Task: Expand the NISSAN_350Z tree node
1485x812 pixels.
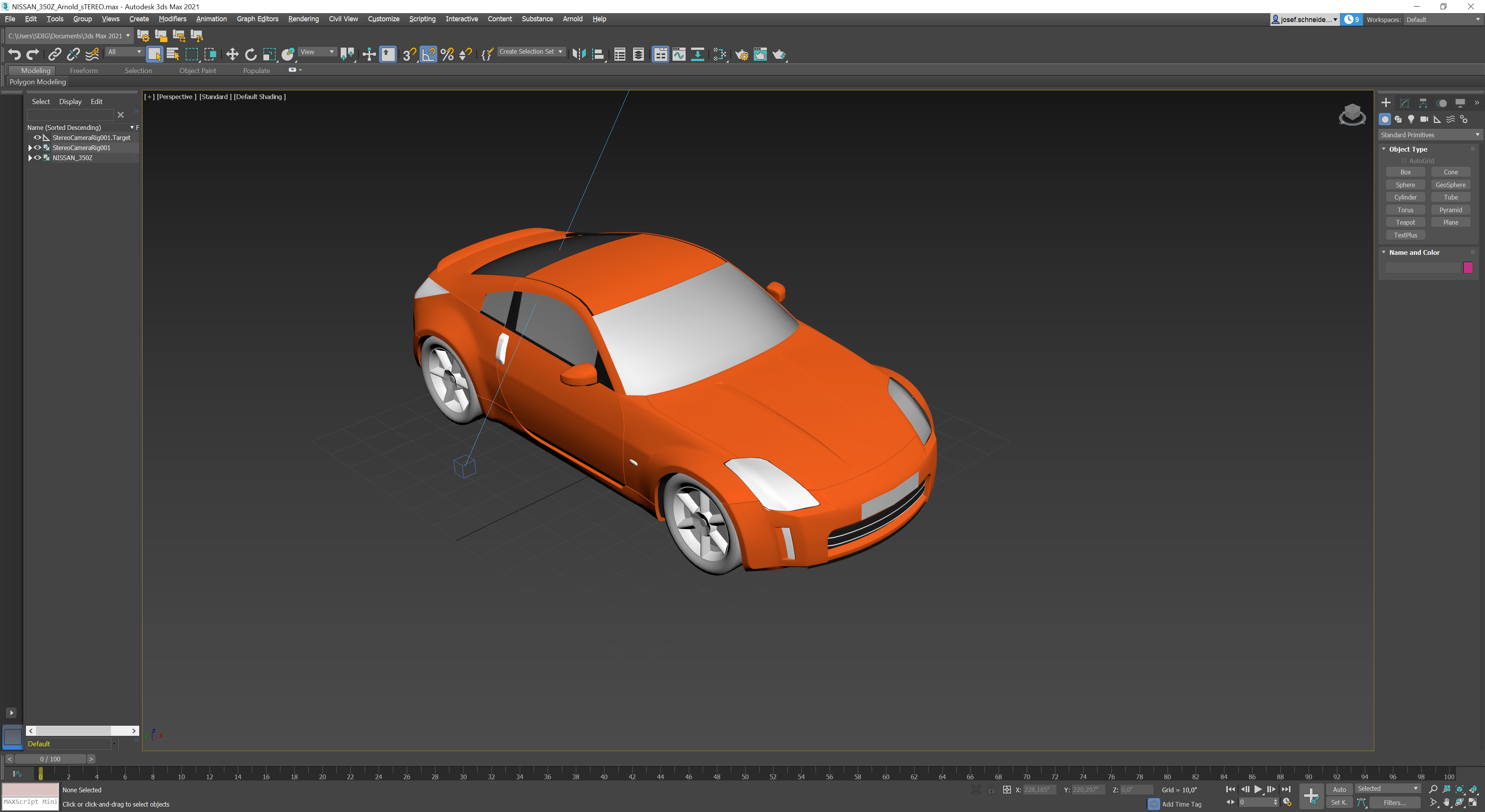Action: (x=30, y=157)
